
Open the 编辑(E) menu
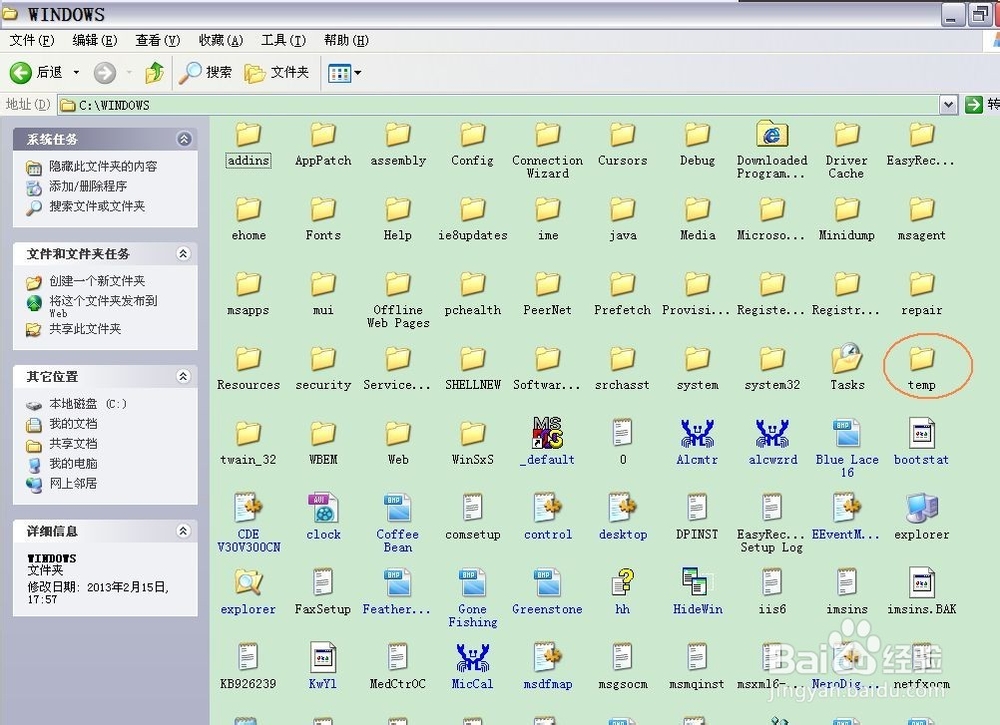tap(94, 40)
